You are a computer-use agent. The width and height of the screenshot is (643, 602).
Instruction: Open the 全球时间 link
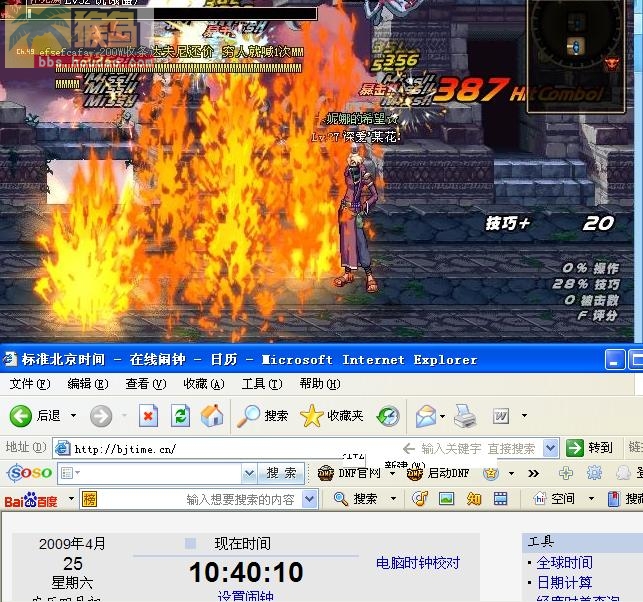[x=564, y=563]
